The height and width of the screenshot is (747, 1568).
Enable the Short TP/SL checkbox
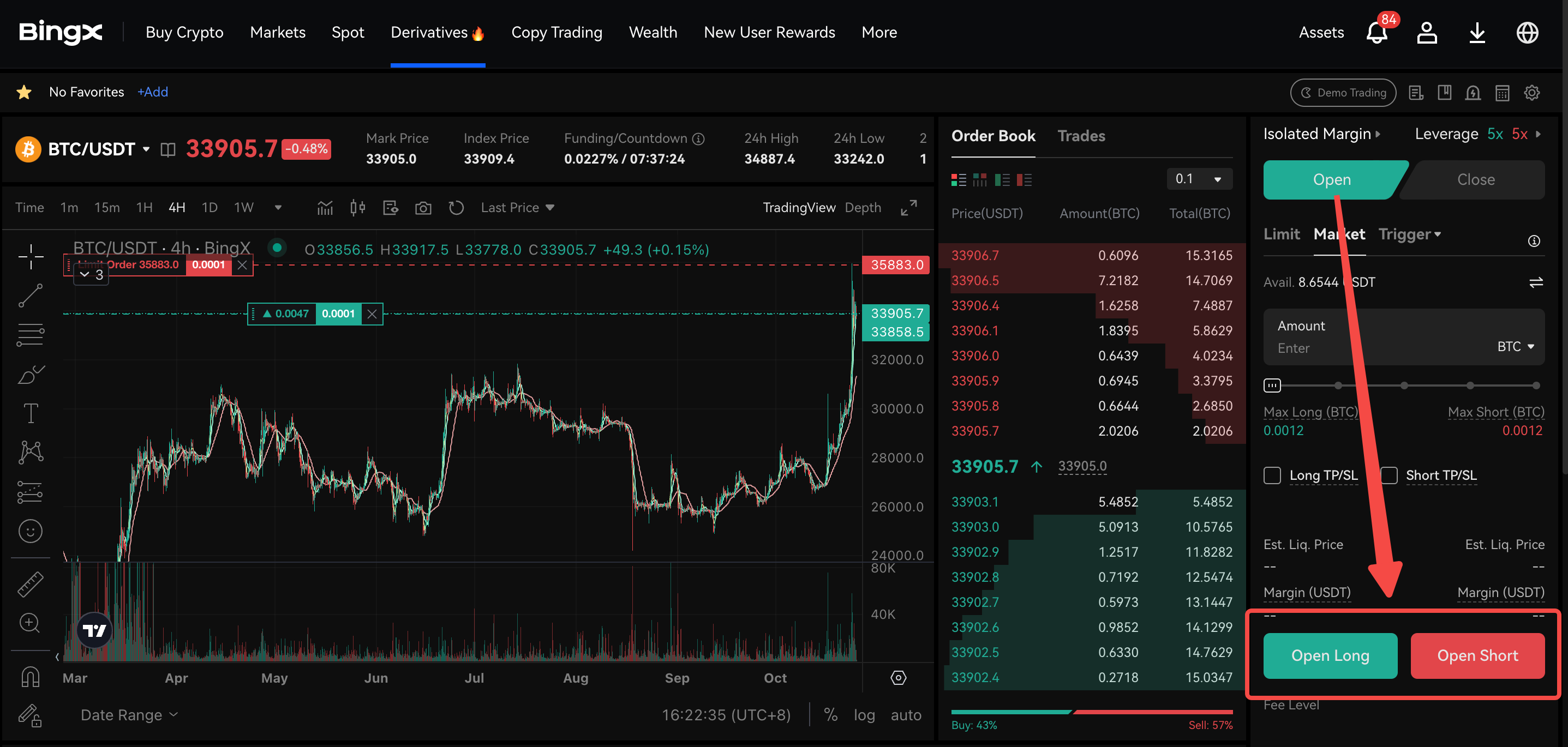pyautogui.click(x=1389, y=475)
